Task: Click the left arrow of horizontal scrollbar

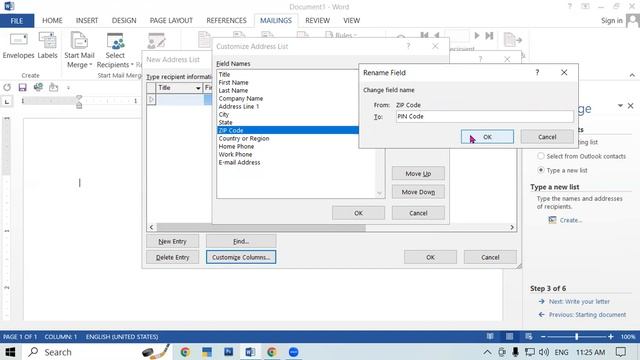Action: pyautogui.click(x=151, y=227)
